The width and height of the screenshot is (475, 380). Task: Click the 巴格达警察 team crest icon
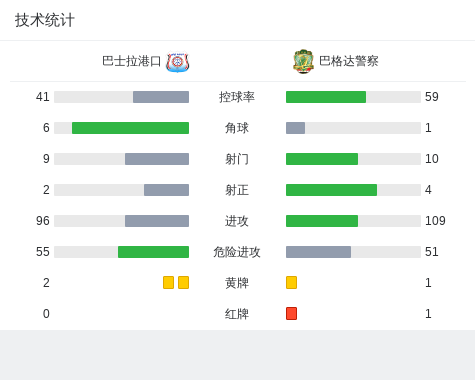pyautogui.click(x=303, y=62)
